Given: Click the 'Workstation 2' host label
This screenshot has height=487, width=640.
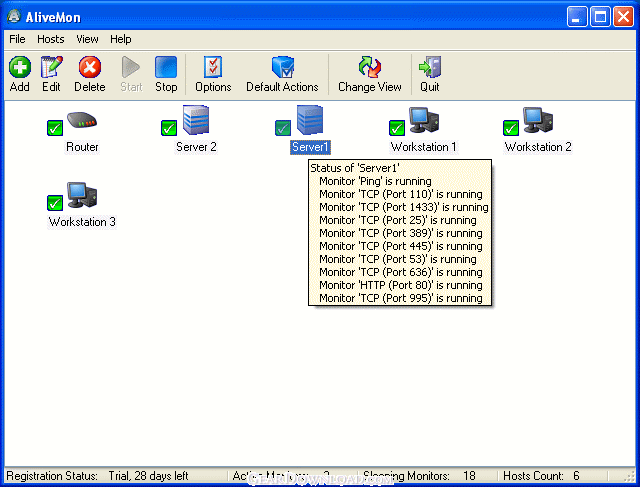Looking at the screenshot, I should click(538, 147).
